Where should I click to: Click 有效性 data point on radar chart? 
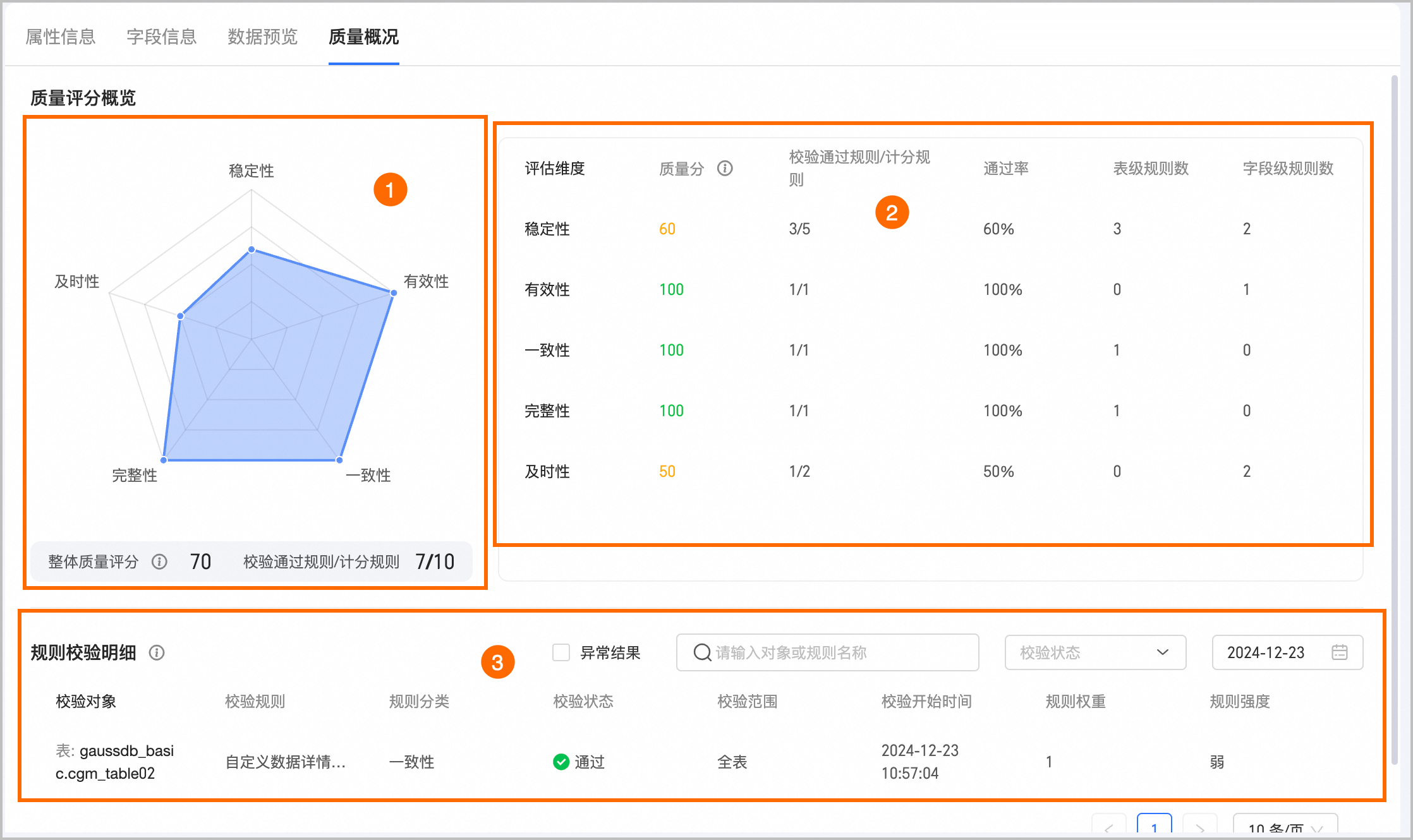coord(393,293)
